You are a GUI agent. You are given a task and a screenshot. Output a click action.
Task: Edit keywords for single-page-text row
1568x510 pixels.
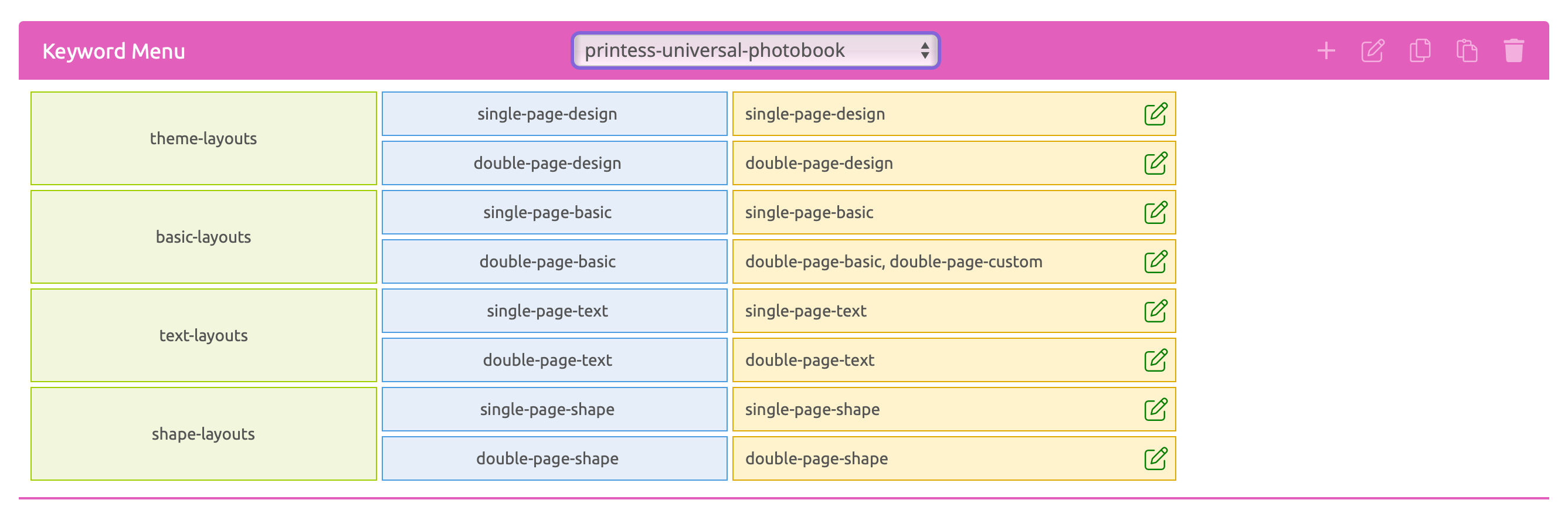click(1155, 311)
